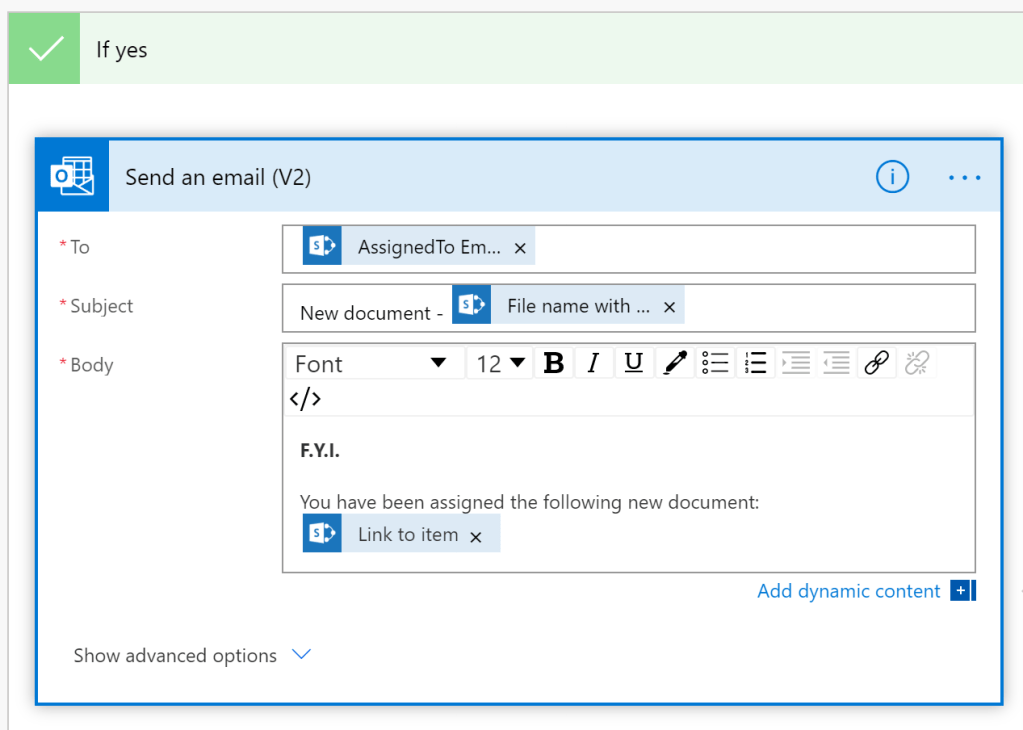Toggle bold formatting in the body toolbar
This screenshot has width=1023, height=730.
pyautogui.click(x=554, y=364)
